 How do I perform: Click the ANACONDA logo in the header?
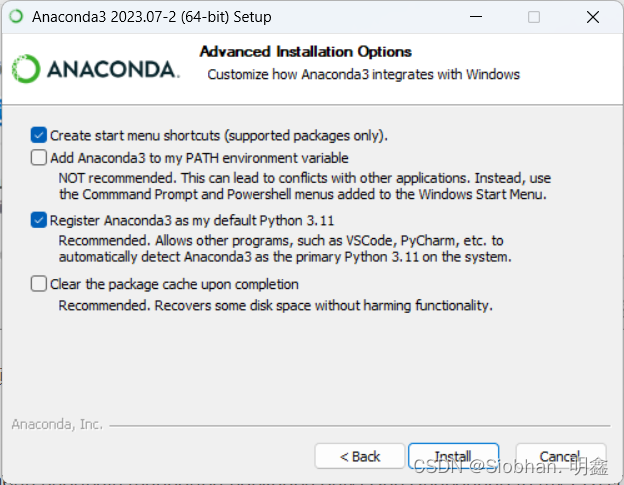pyautogui.click(x=96, y=69)
